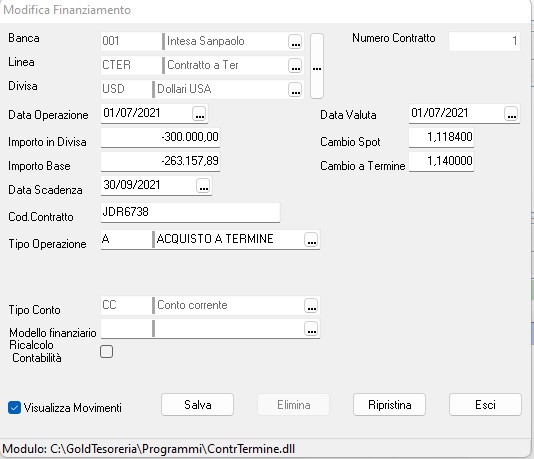
Task: Enable the Ricalcolo Contabilità checkbox
Action: (107, 351)
